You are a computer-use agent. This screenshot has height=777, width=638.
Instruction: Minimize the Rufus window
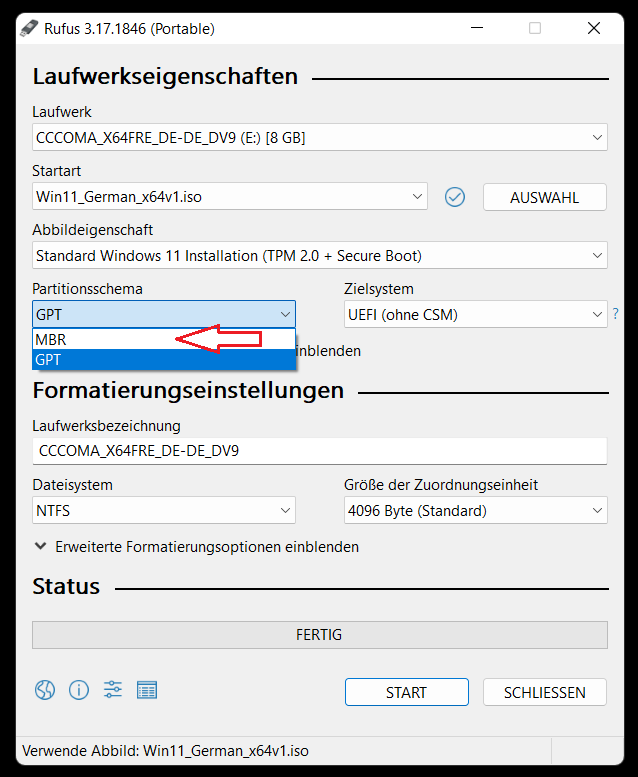tap(476, 28)
